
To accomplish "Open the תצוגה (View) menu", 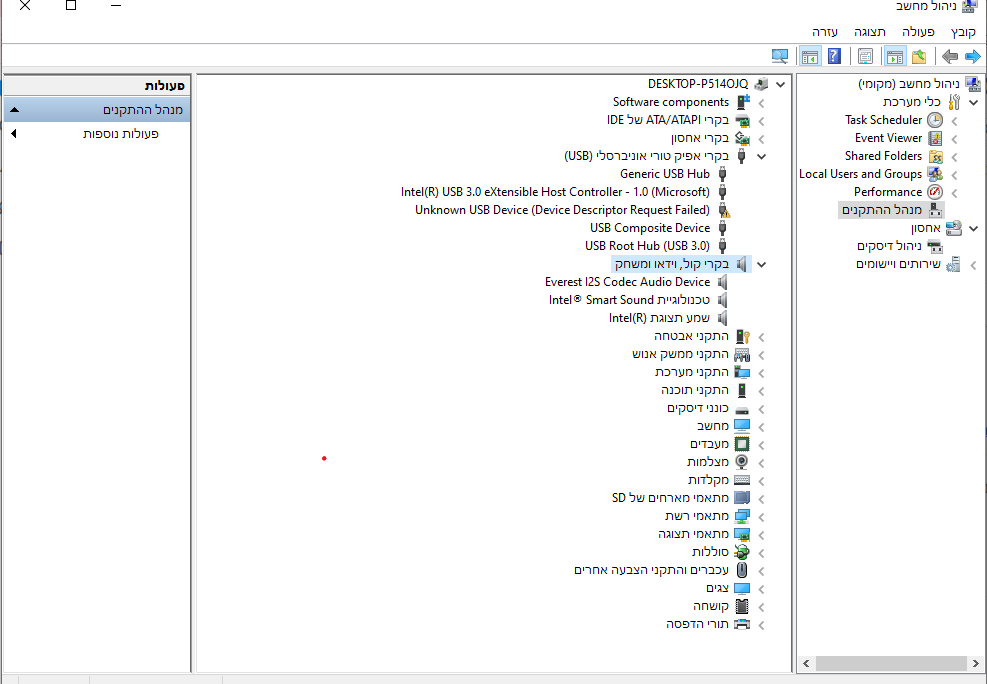I will point(870,32).
